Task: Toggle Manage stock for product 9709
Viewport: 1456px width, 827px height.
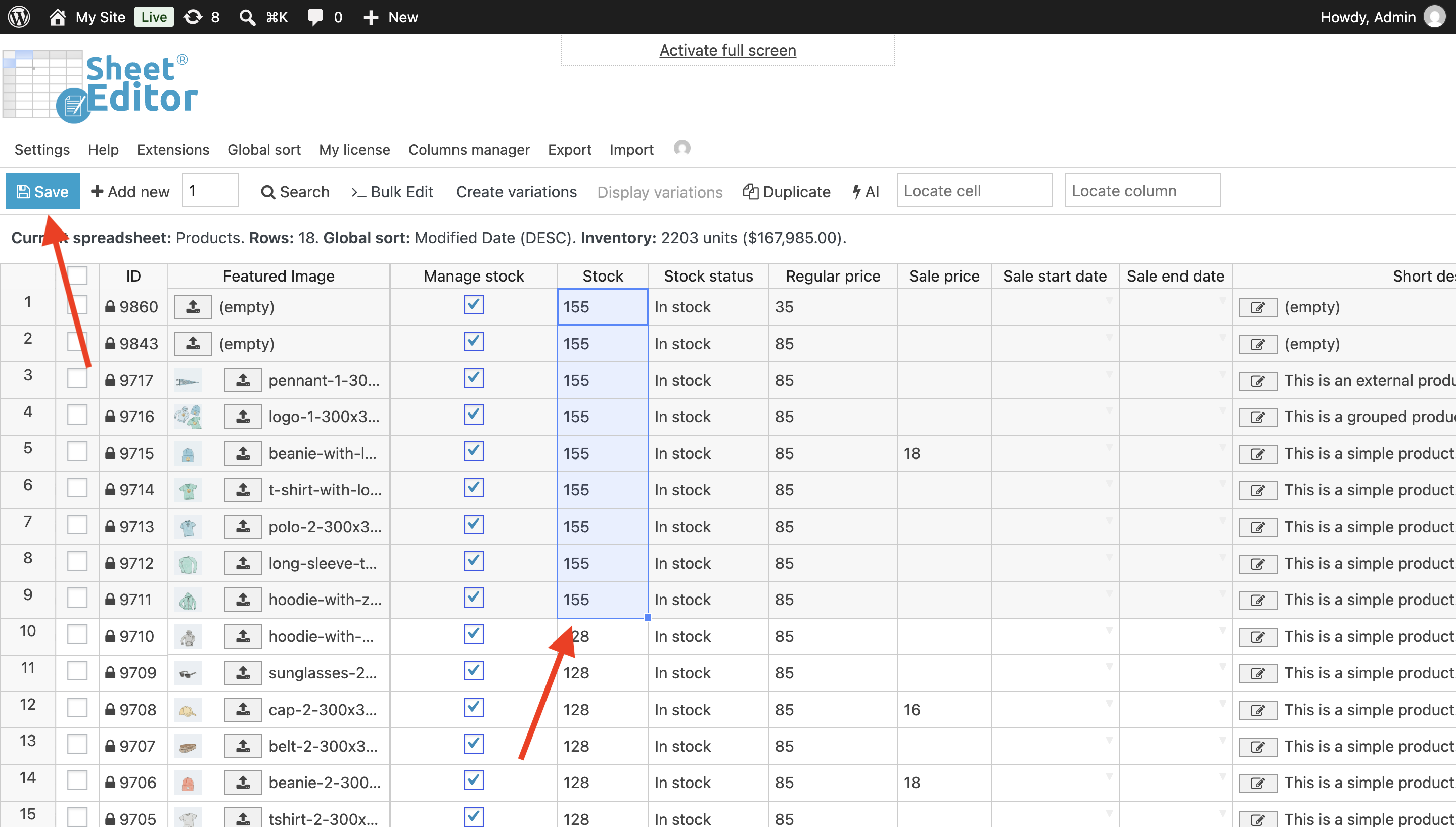Action: [474, 671]
